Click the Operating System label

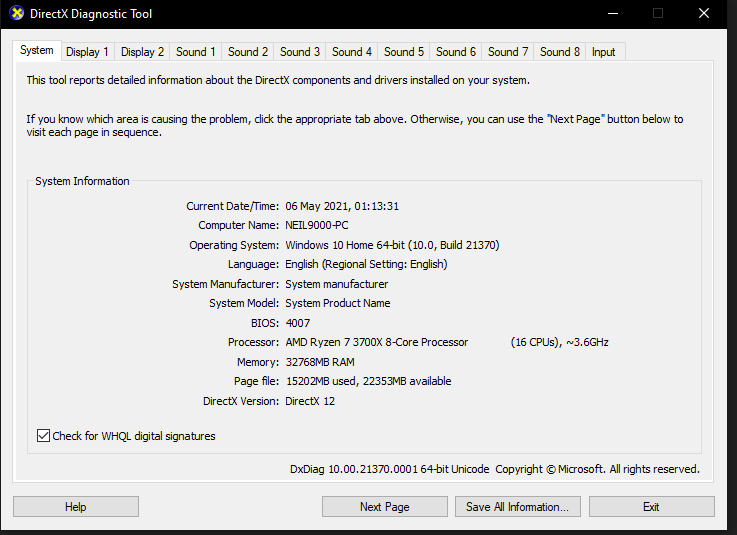(234, 245)
